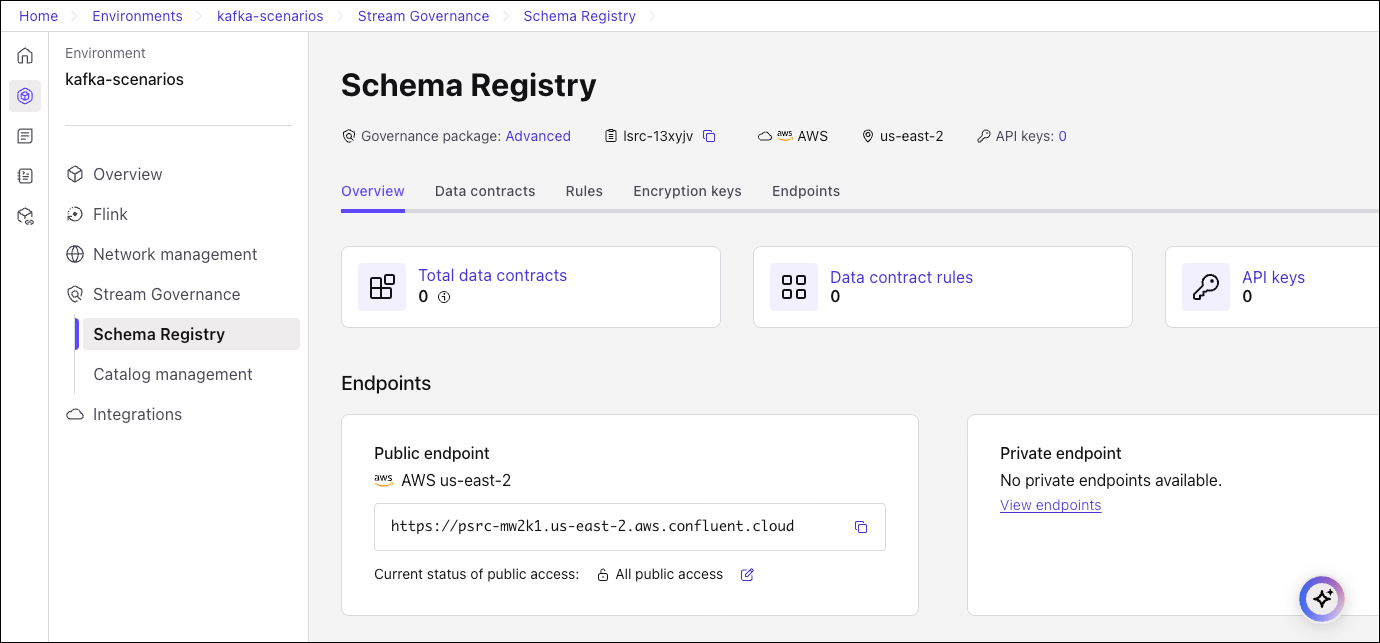The height and width of the screenshot is (643, 1380).
Task: Open Total data contracts card link
Action: [492, 276]
